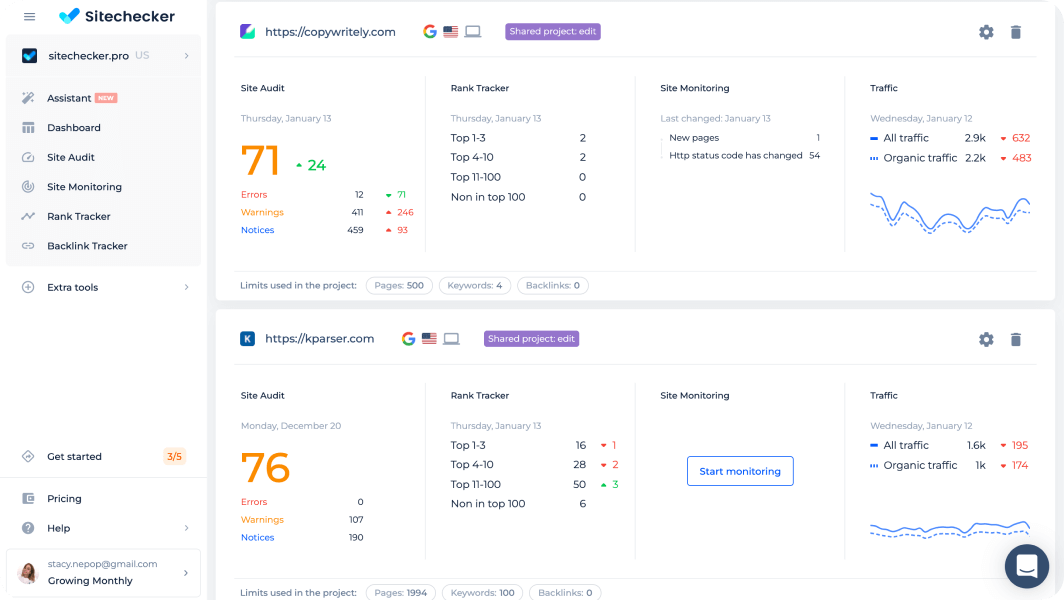Open Rank Tracker from the sidebar
This screenshot has height=600, width=1064.
(79, 217)
